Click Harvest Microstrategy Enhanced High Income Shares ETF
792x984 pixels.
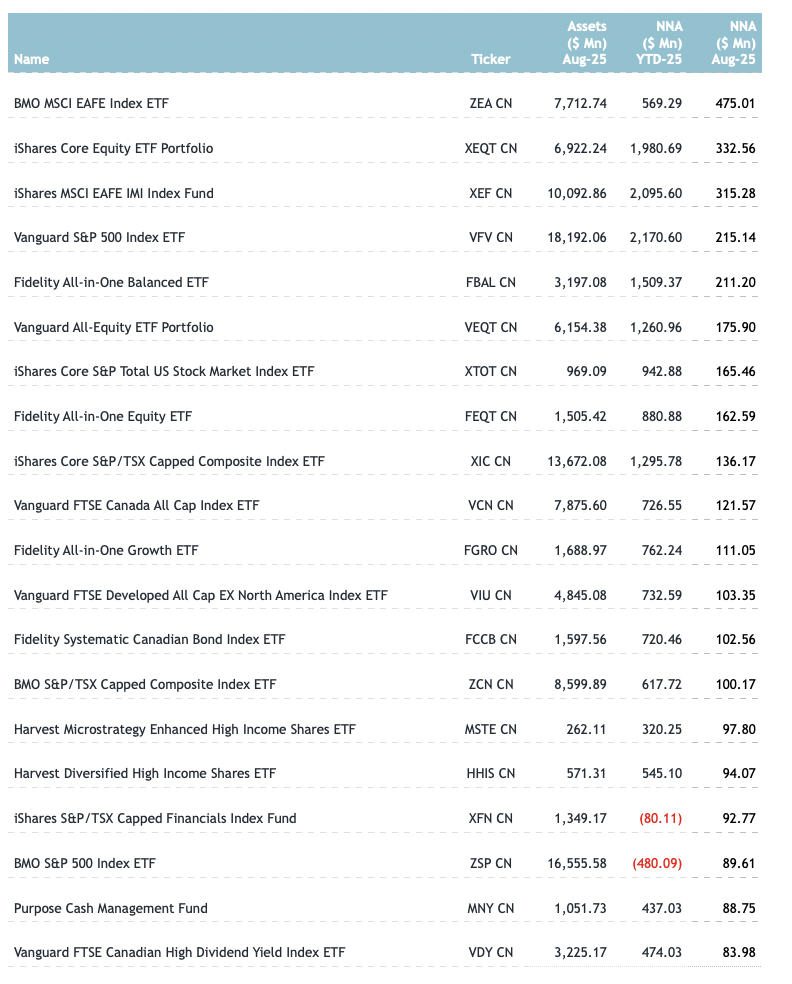point(184,729)
